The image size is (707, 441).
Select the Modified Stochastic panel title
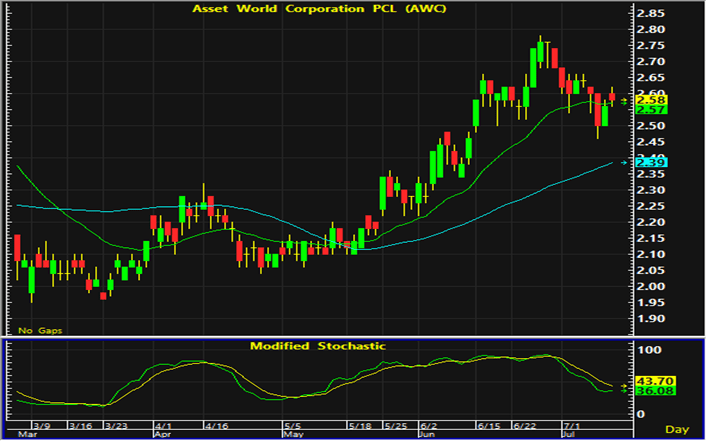click(318, 346)
